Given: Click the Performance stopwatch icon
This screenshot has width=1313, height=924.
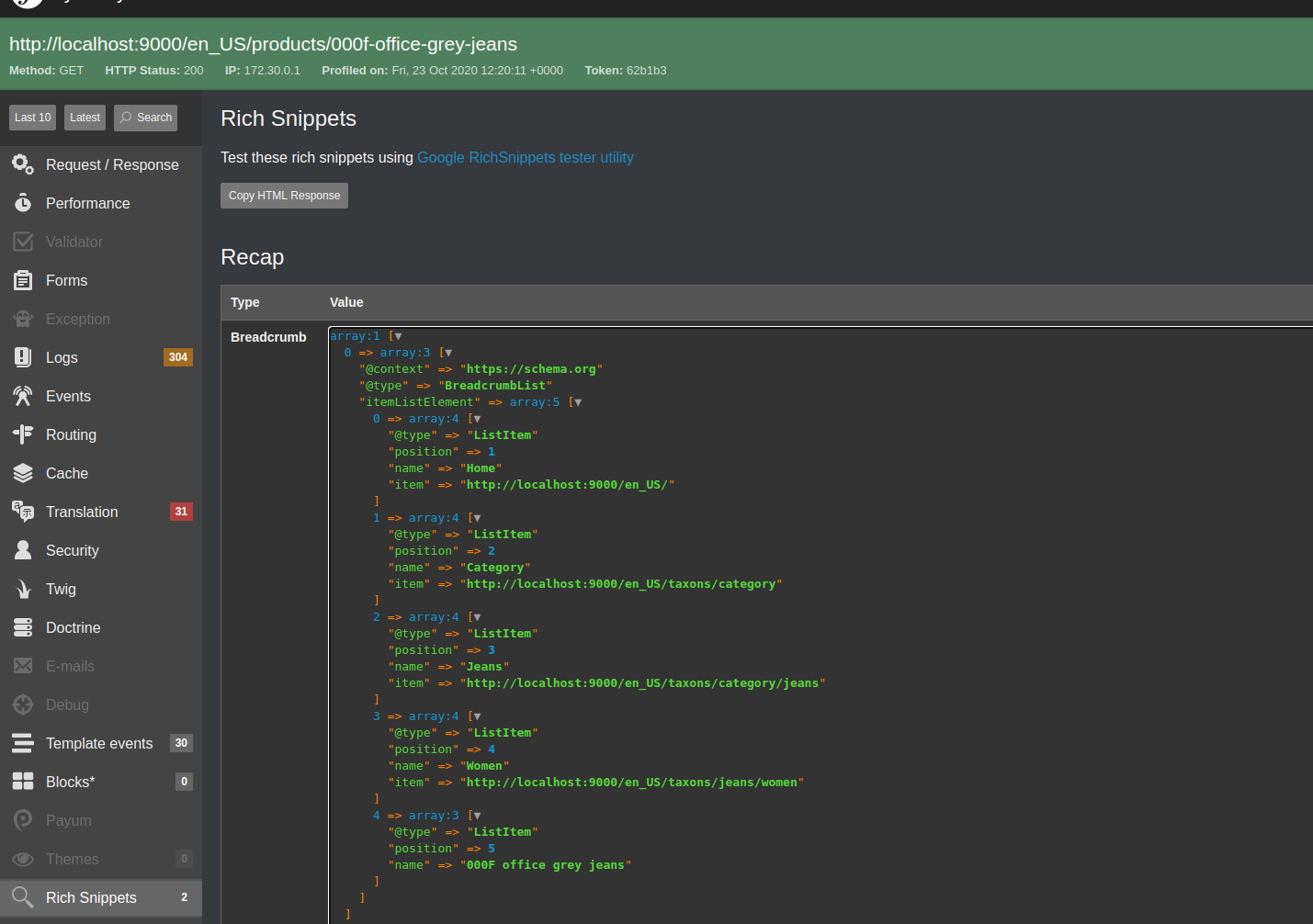Looking at the screenshot, I should [x=23, y=203].
